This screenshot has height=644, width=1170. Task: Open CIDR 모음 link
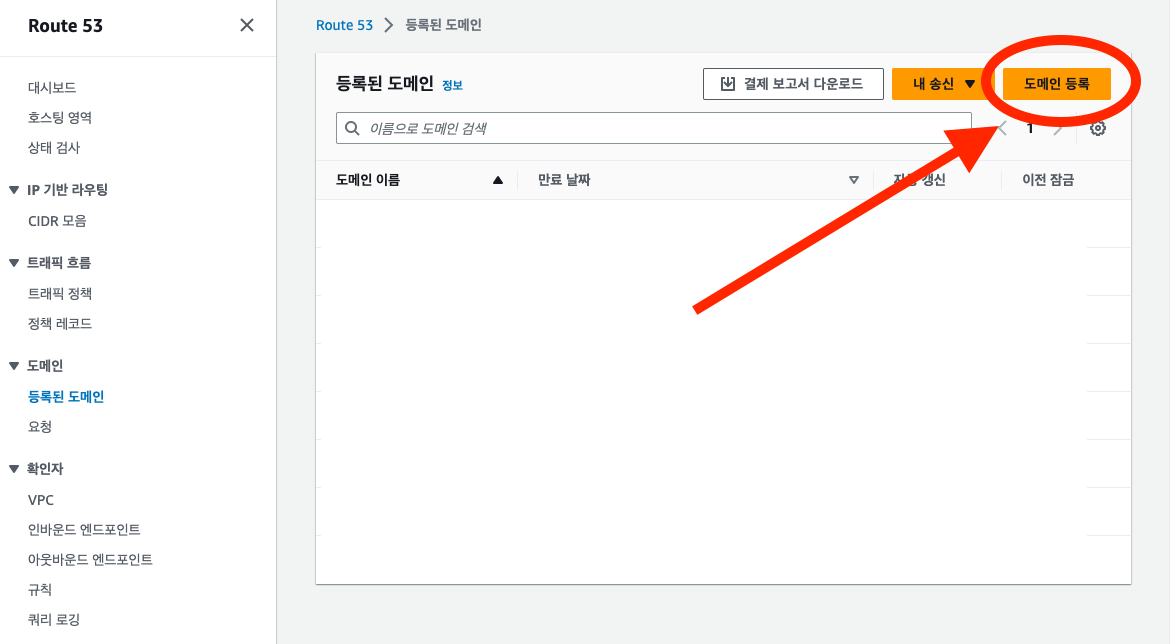[x=57, y=221]
